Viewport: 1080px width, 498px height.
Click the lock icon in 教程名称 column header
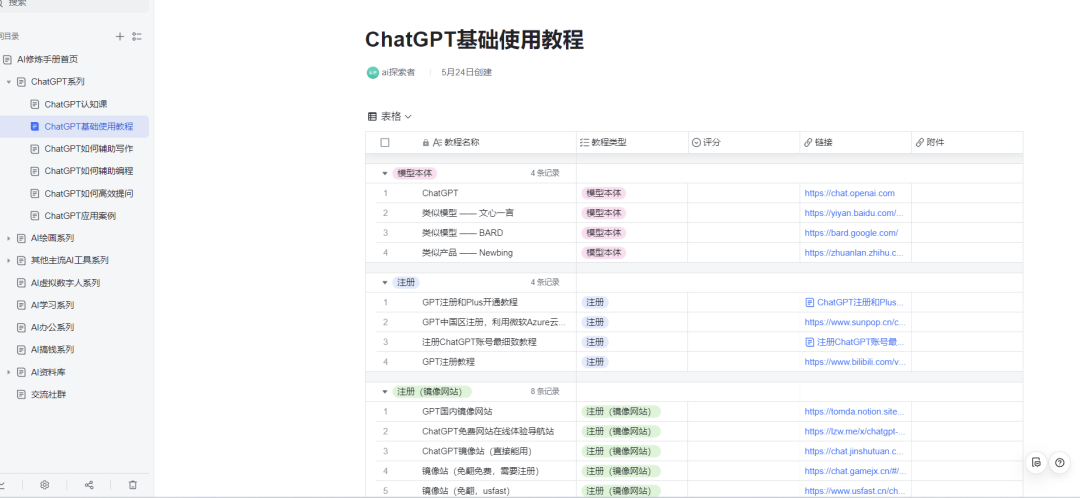point(425,143)
